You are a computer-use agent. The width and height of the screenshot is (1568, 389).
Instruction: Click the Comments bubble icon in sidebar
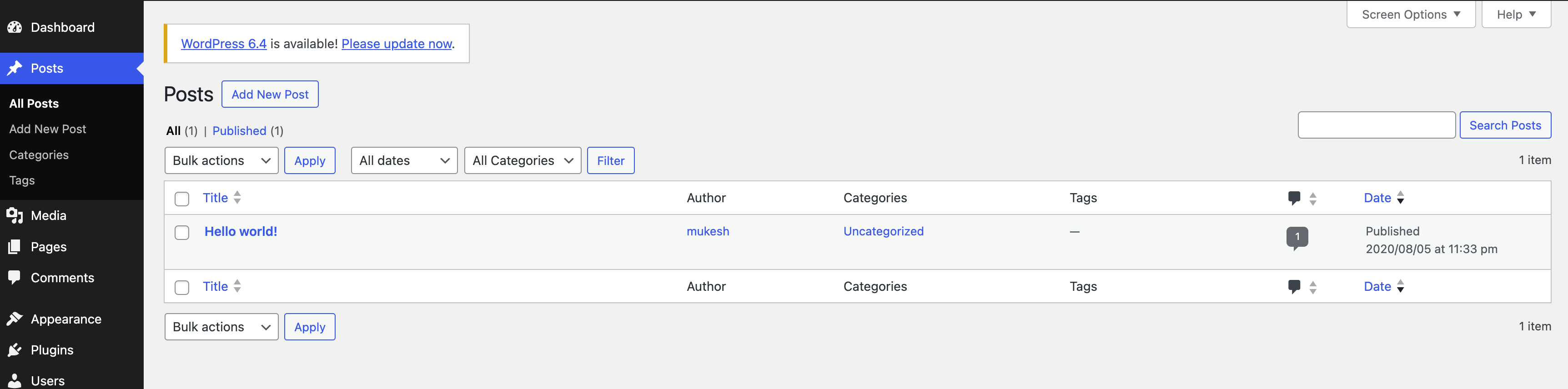point(15,277)
